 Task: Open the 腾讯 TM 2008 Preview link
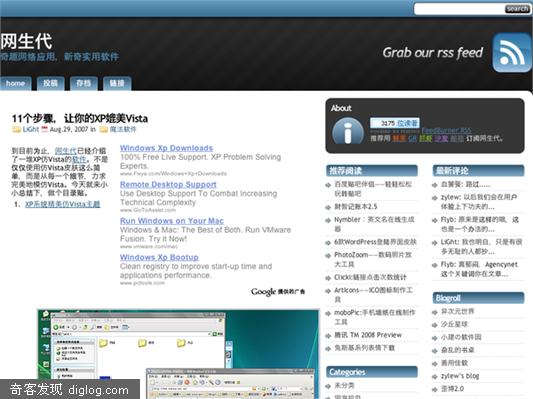[368, 335]
